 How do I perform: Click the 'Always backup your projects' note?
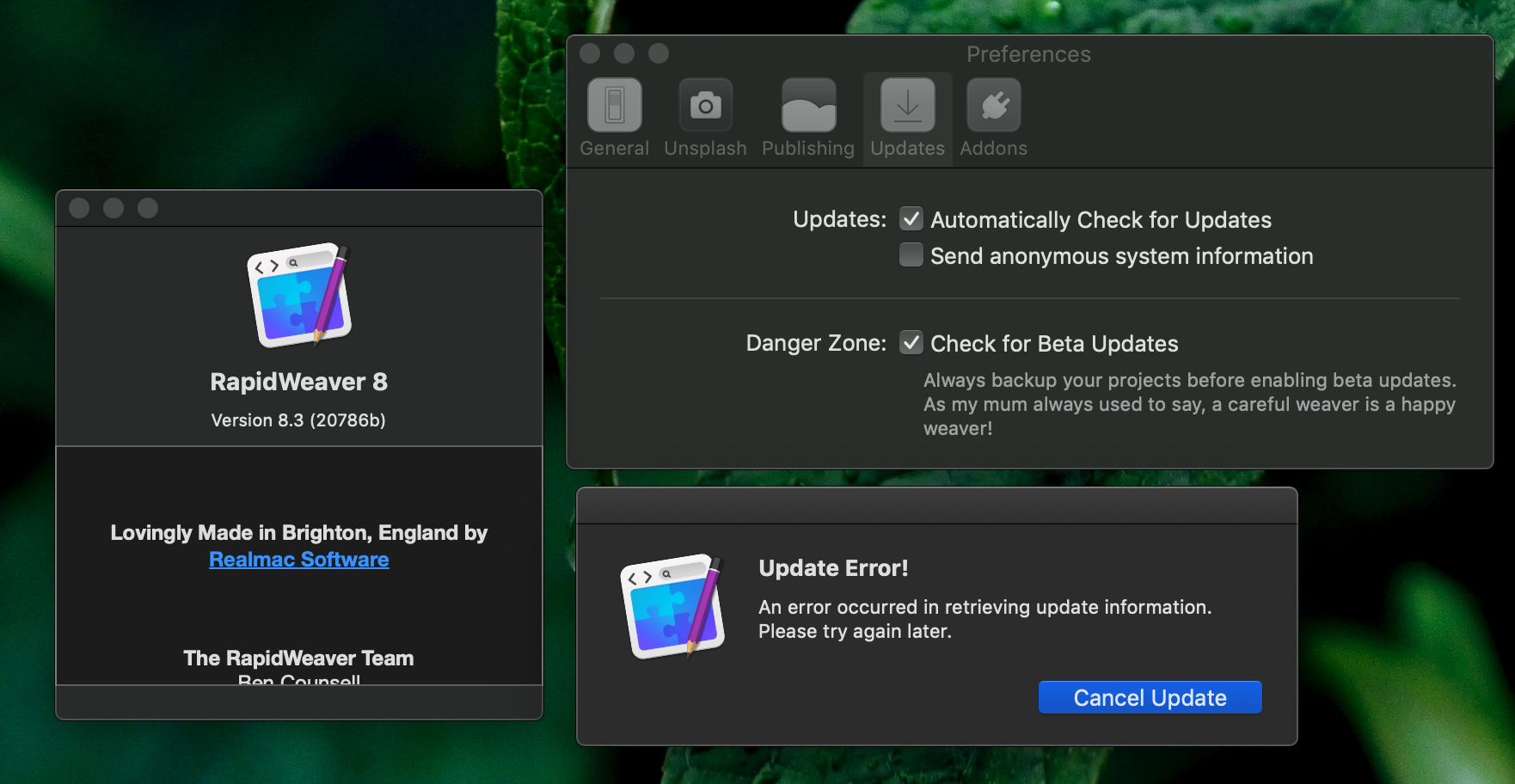[x=1189, y=404]
